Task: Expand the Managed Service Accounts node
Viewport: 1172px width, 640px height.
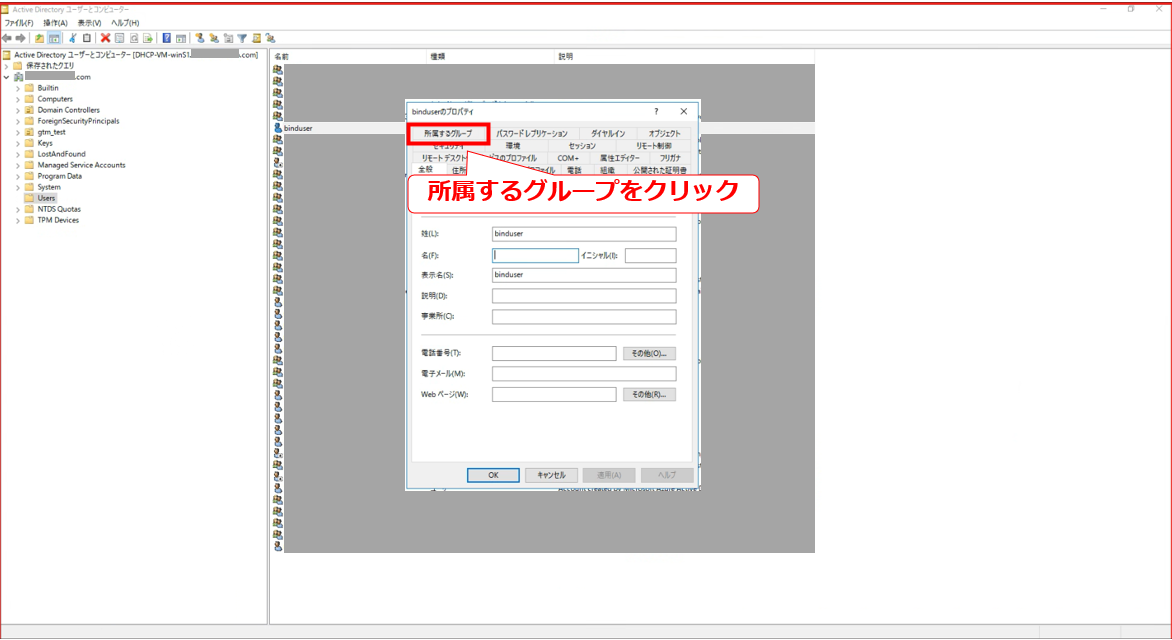Action: tap(18, 165)
